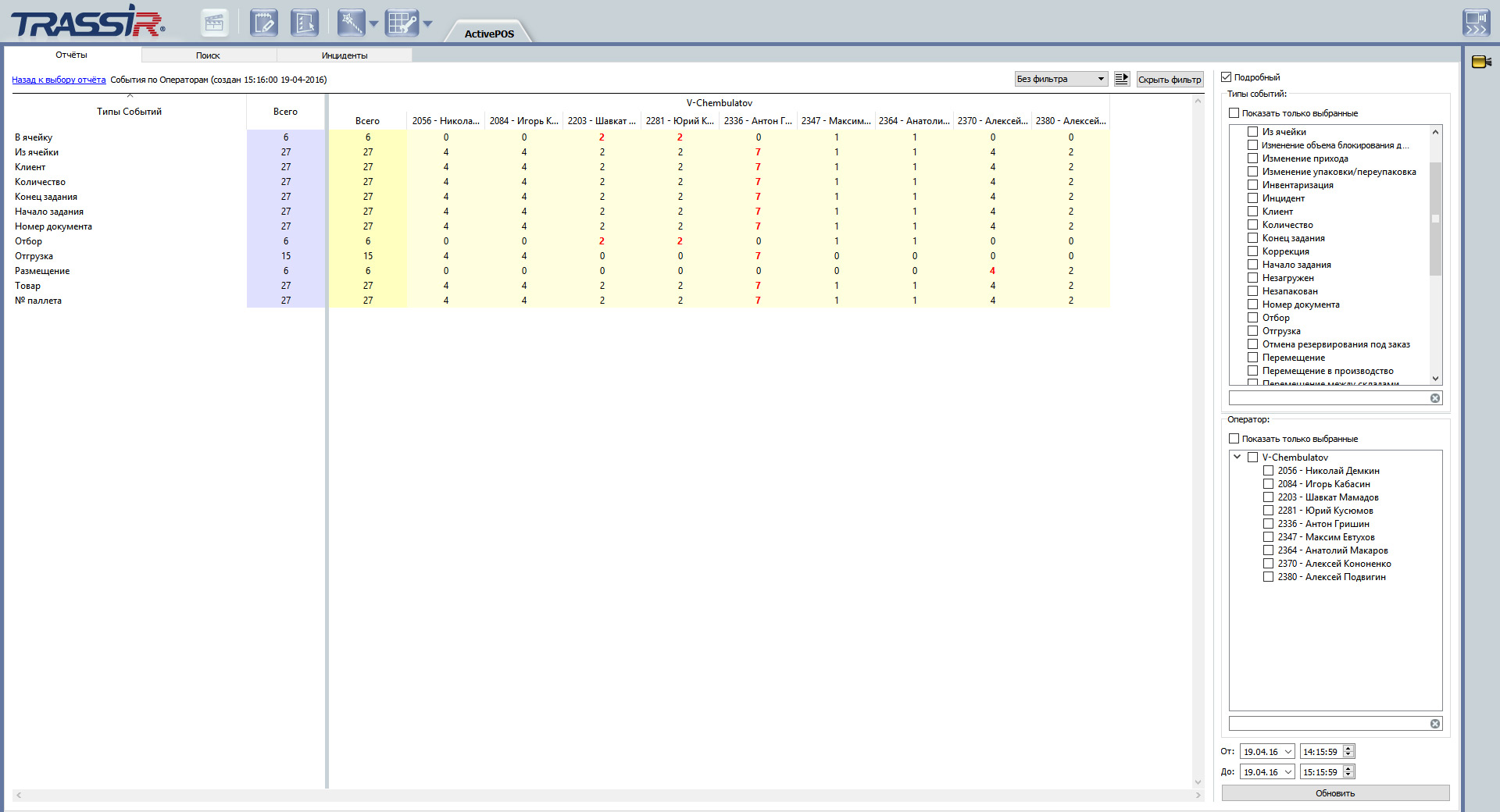
Task: Follow the Назад к выбору отчёта link
Action: click(59, 80)
